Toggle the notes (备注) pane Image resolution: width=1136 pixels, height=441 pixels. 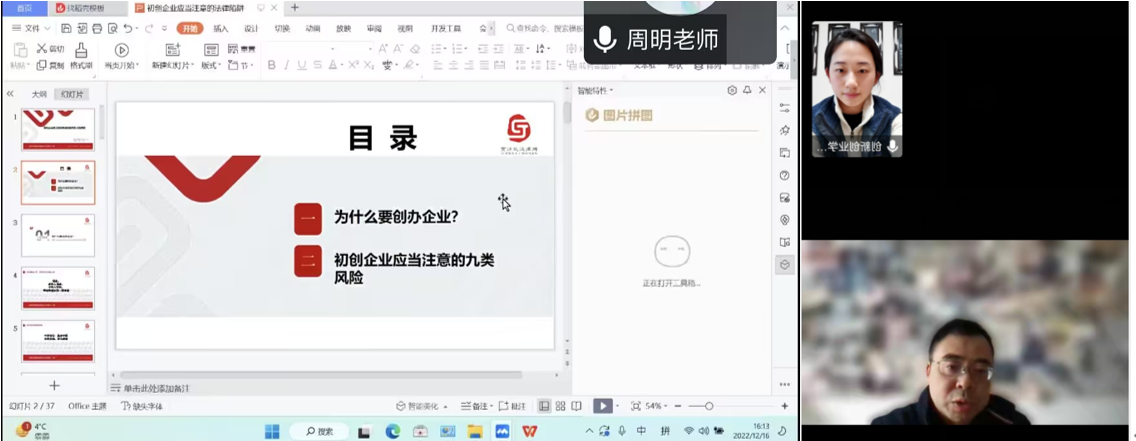point(475,406)
